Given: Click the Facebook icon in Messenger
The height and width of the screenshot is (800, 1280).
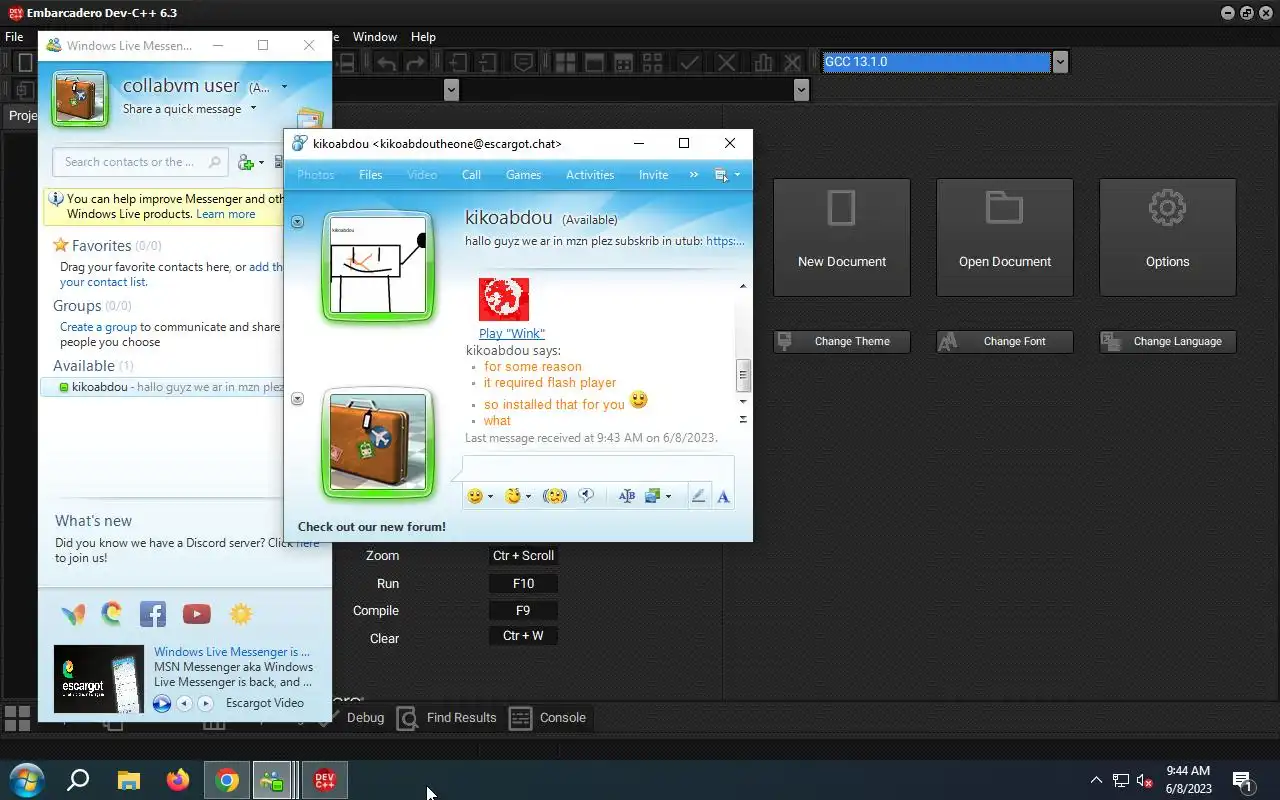Looking at the screenshot, I should (x=153, y=614).
